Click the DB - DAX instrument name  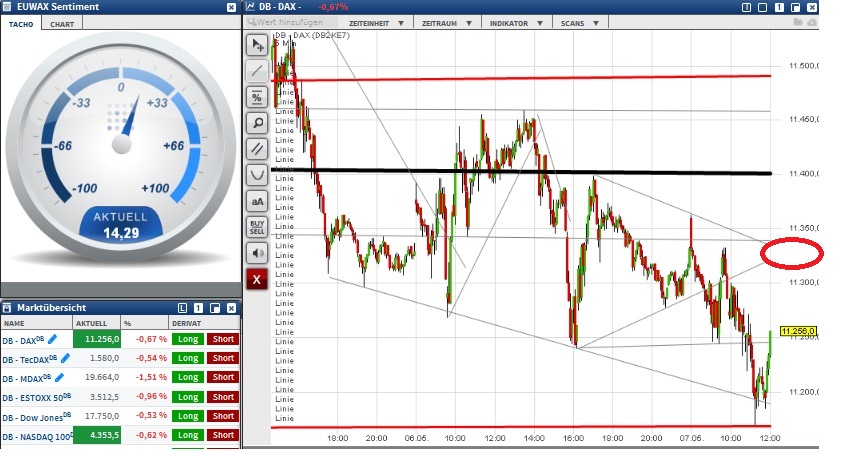pos(24,340)
